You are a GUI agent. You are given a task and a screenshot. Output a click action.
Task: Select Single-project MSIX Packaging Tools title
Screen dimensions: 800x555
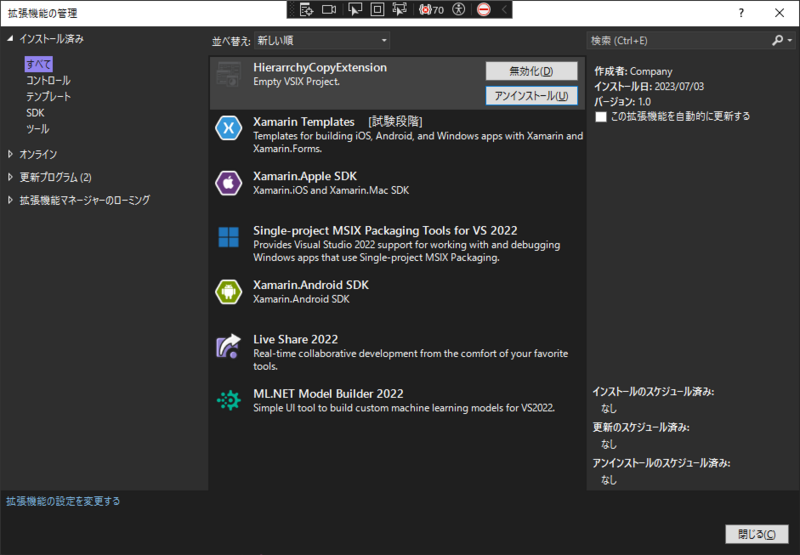point(385,231)
